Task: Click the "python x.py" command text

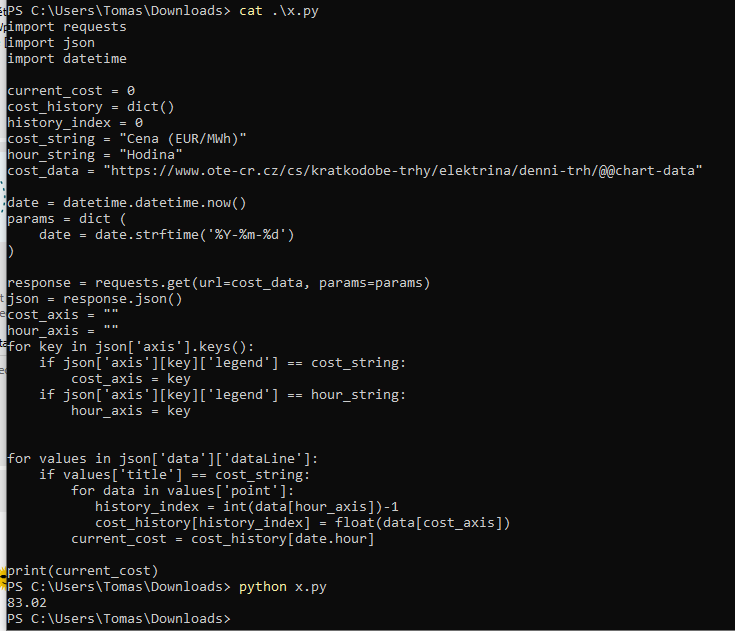Action: click(x=279, y=587)
